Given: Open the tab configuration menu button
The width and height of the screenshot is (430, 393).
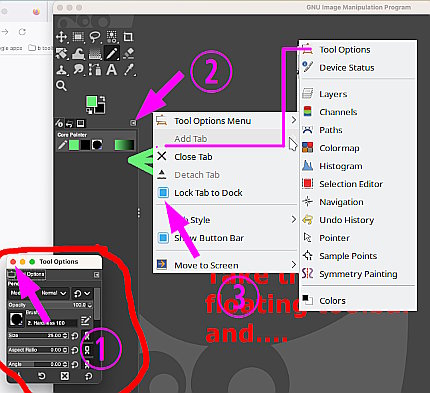Looking at the screenshot, I should [133, 123].
